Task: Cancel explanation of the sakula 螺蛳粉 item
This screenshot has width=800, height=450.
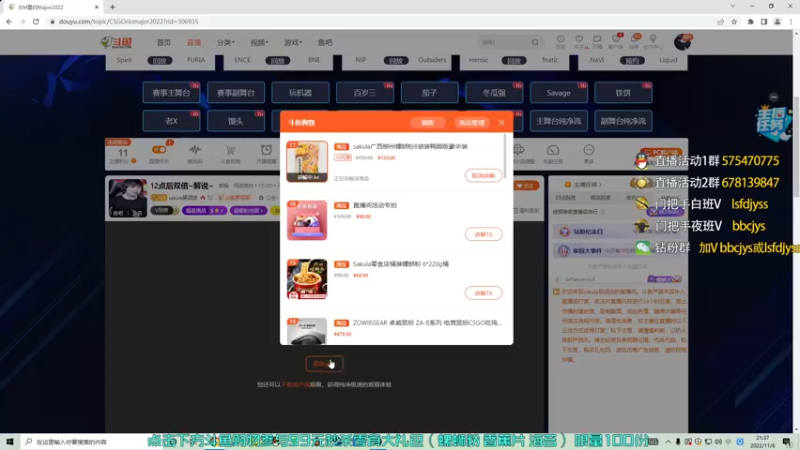Action: [x=483, y=176]
